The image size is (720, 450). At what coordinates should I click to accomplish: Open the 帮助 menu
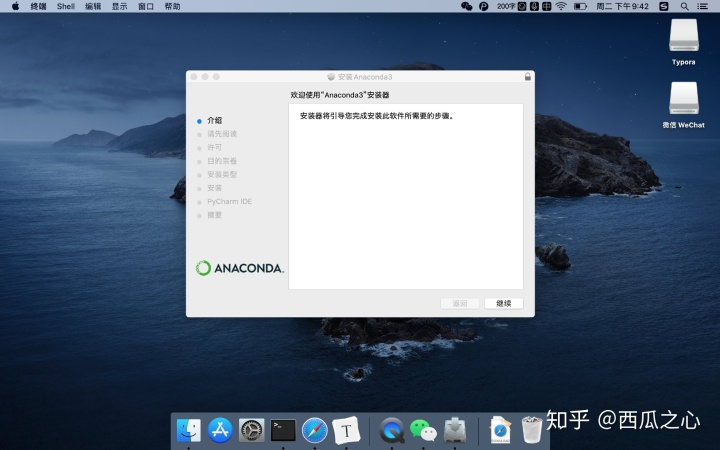click(172, 6)
